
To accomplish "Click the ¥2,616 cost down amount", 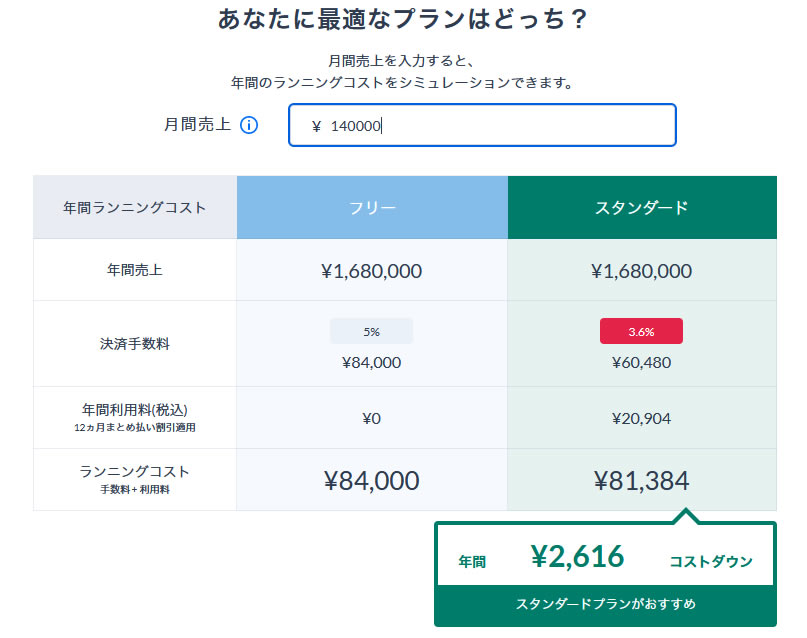I will [x=577, y=557].
